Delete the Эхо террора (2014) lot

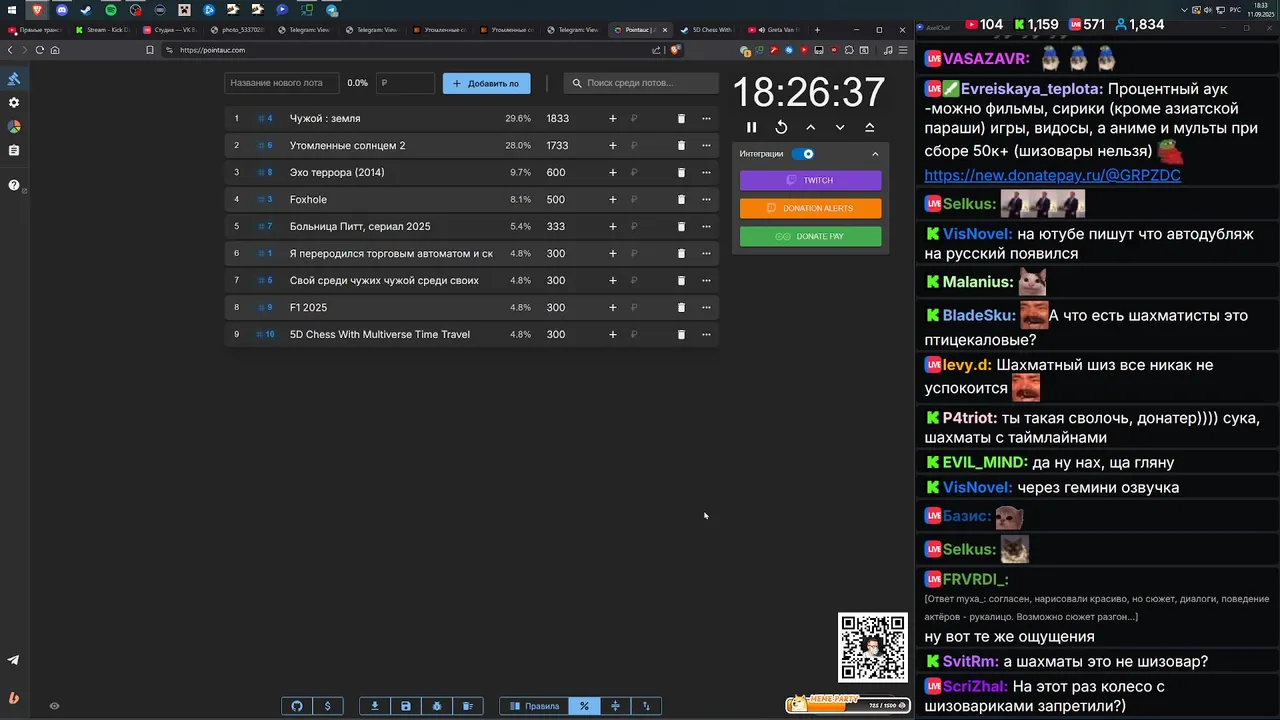tap(681, 172)
